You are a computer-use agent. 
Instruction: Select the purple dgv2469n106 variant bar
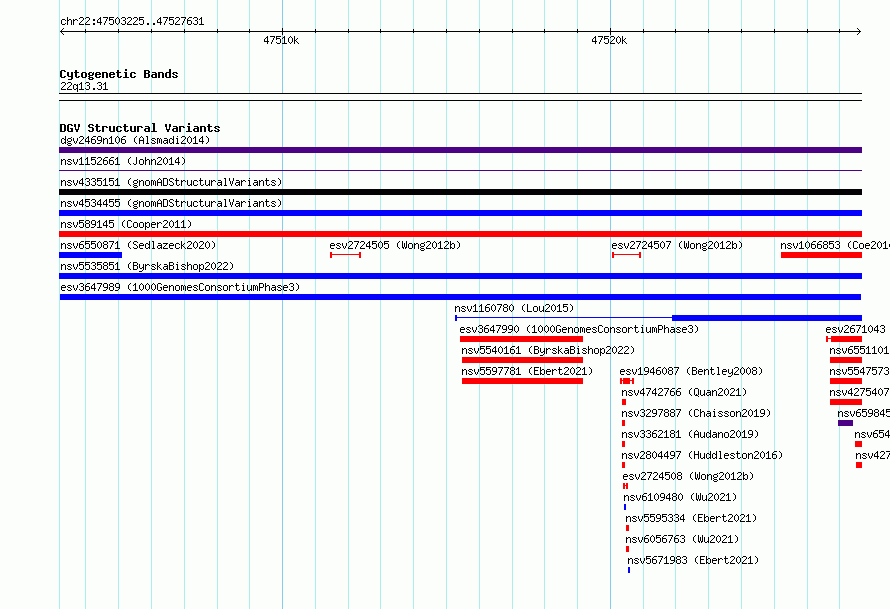(x=460, y=150)
